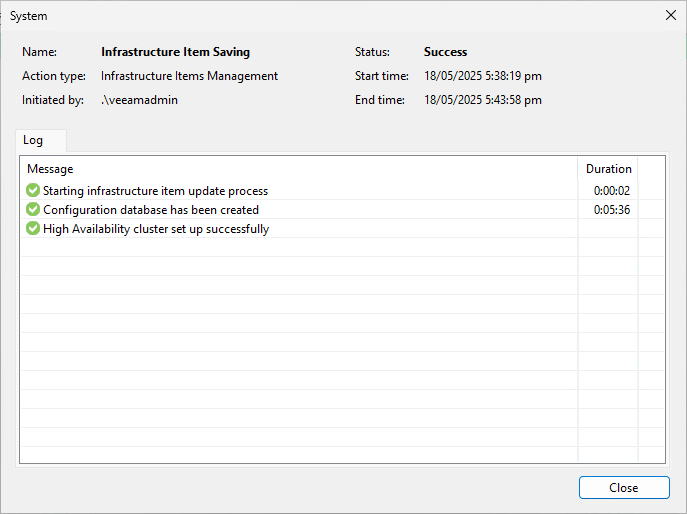Click the System title in the title bar
This screenshot has width=687, height=514.
(x=28, y=16)
